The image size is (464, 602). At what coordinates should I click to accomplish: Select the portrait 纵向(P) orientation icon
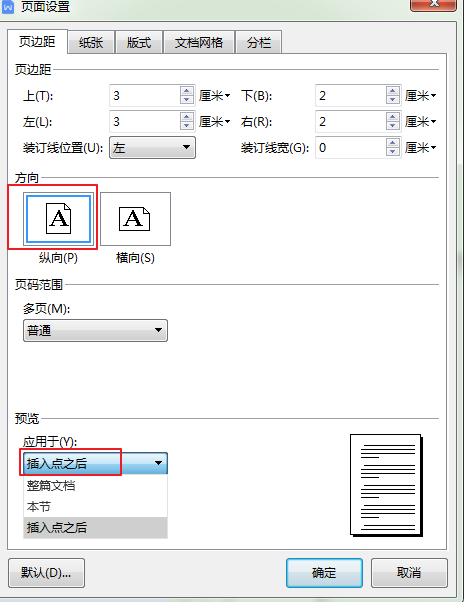tap(58, 219)
